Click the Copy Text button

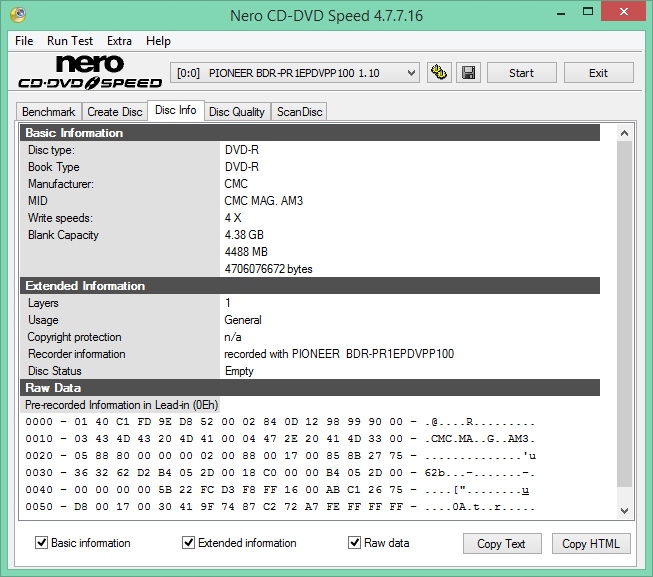[502, 544]
